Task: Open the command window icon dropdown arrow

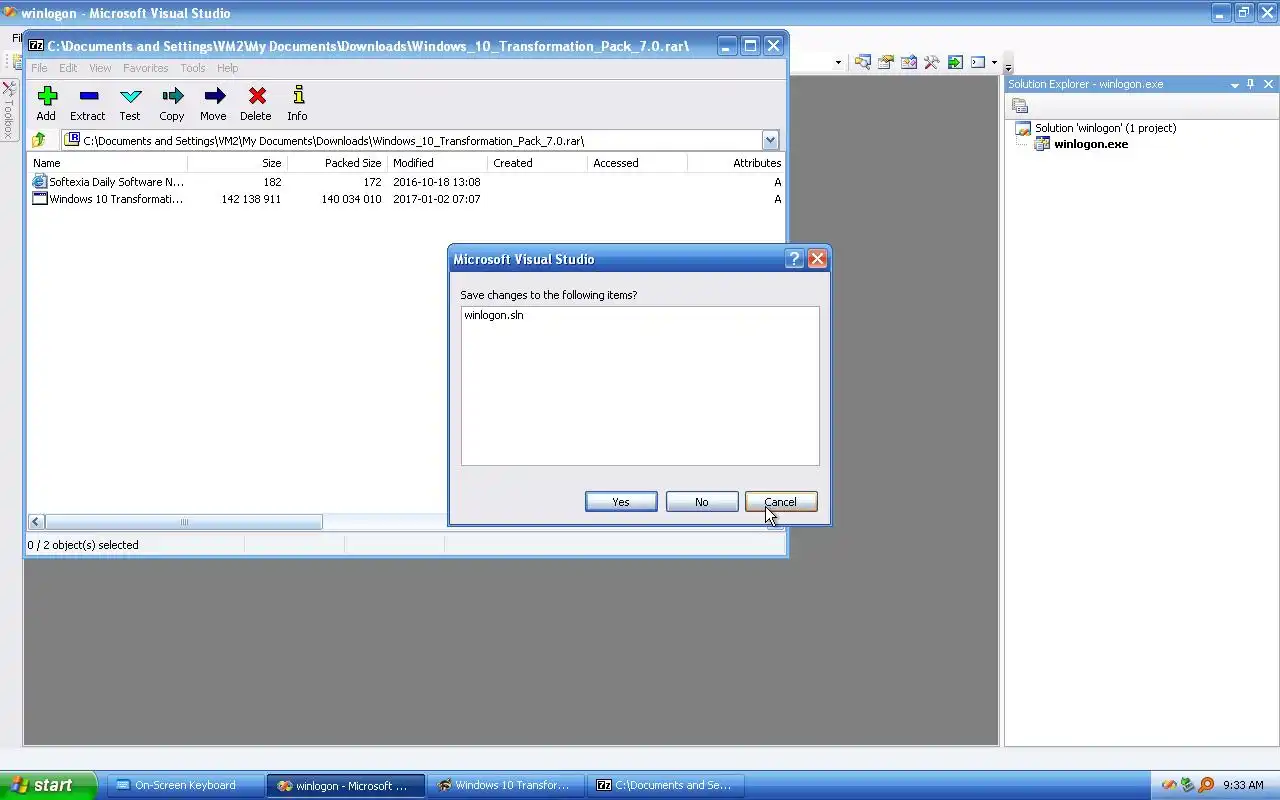Action: tap(994, 62)
